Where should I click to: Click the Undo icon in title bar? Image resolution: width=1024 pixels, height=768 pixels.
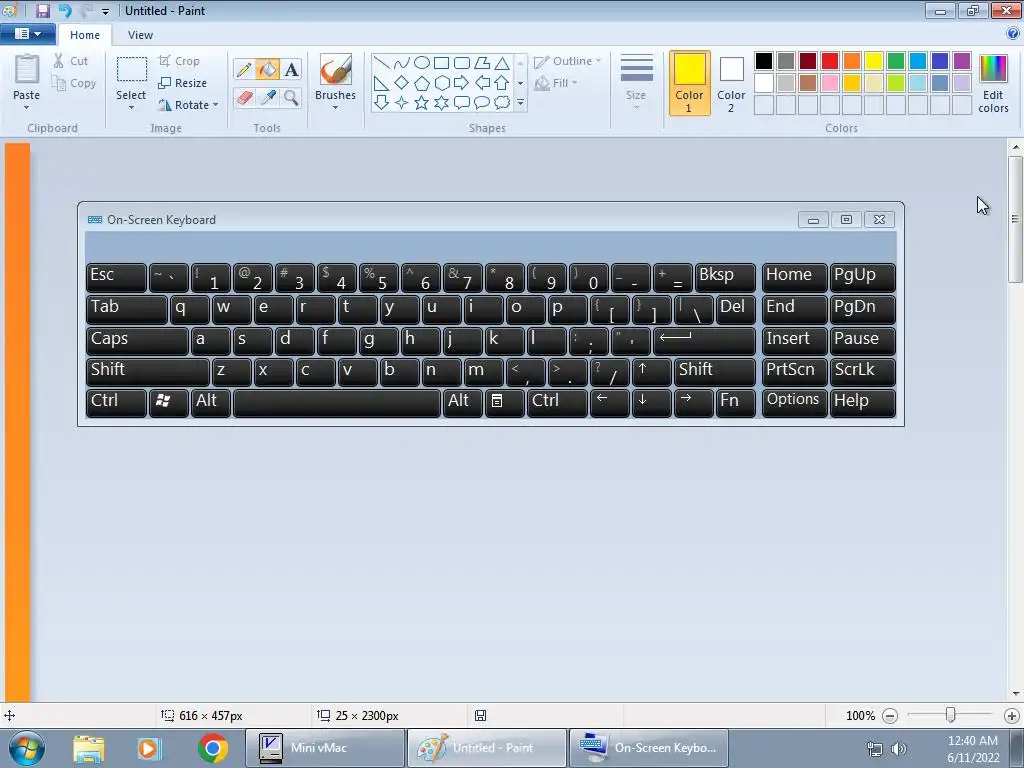pos(65,10)
